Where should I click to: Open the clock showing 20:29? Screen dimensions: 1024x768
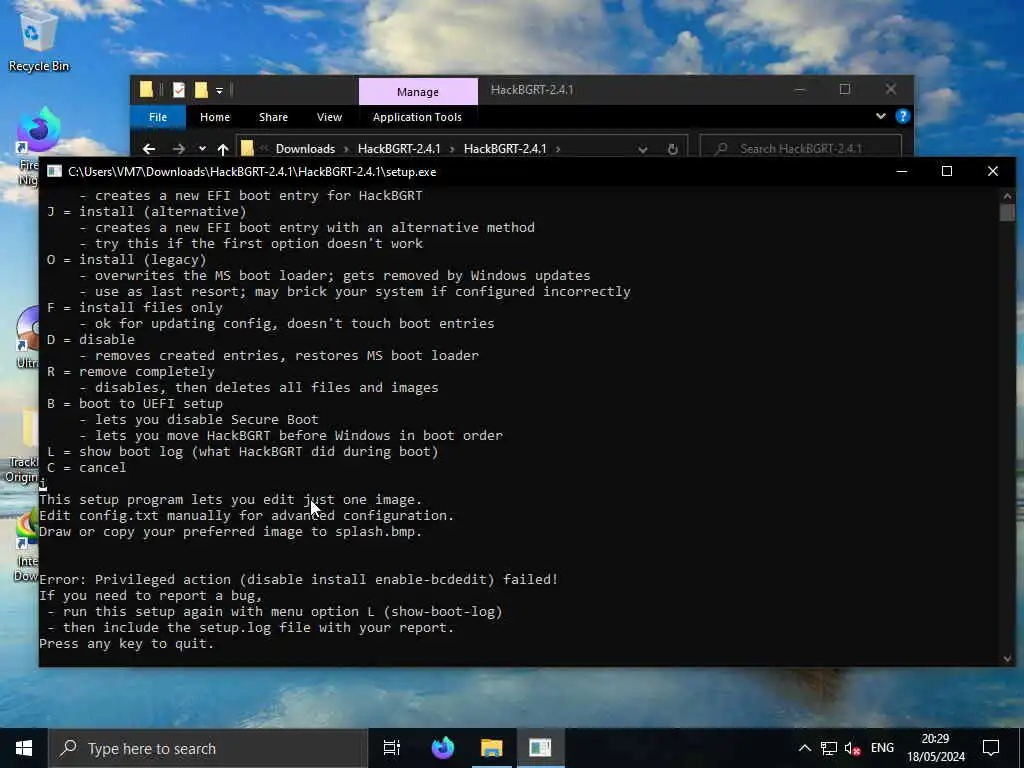pyautogui.click(x=935, y=748)
